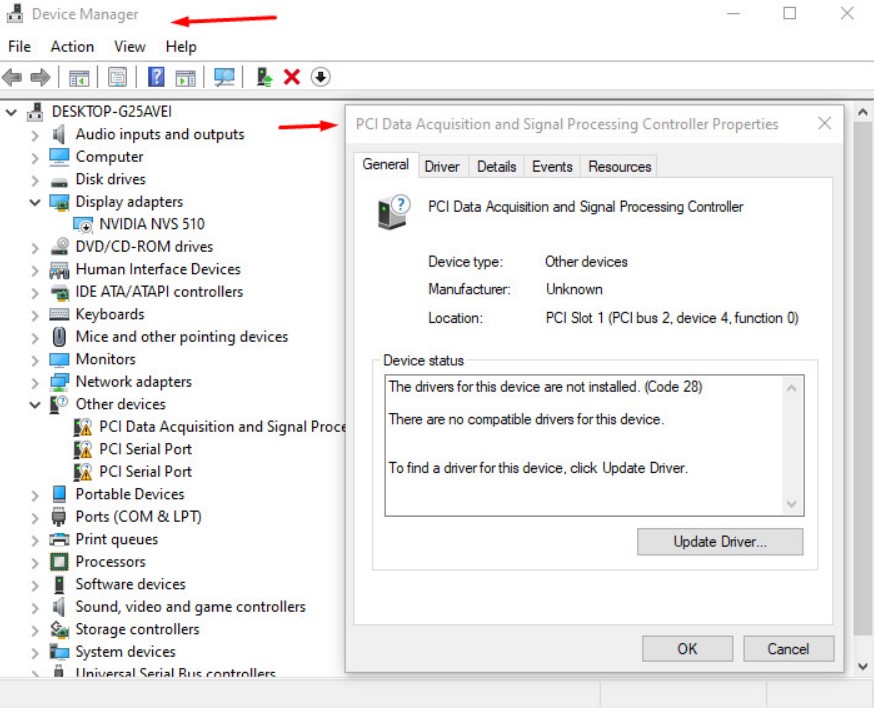Switch to the Driver tab
The width and height of the screenshot is (874, 708).
(x=442, y=167)
